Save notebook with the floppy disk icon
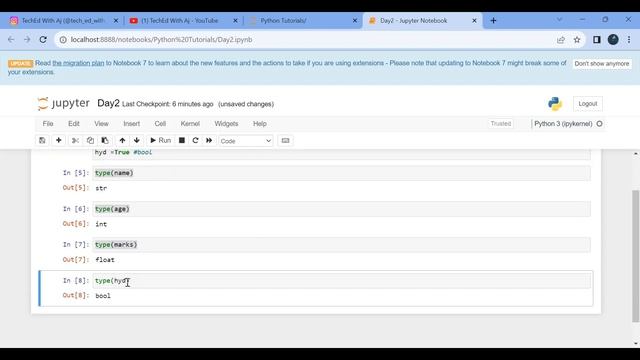 click(x=42, y=140)
